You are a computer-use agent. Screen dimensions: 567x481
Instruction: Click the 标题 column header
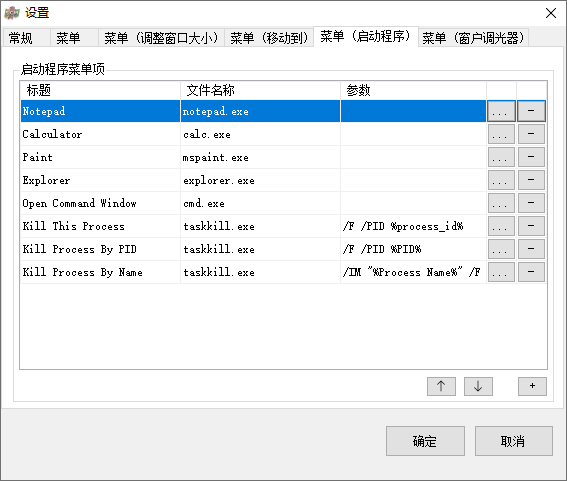click(x=100, y=90)
